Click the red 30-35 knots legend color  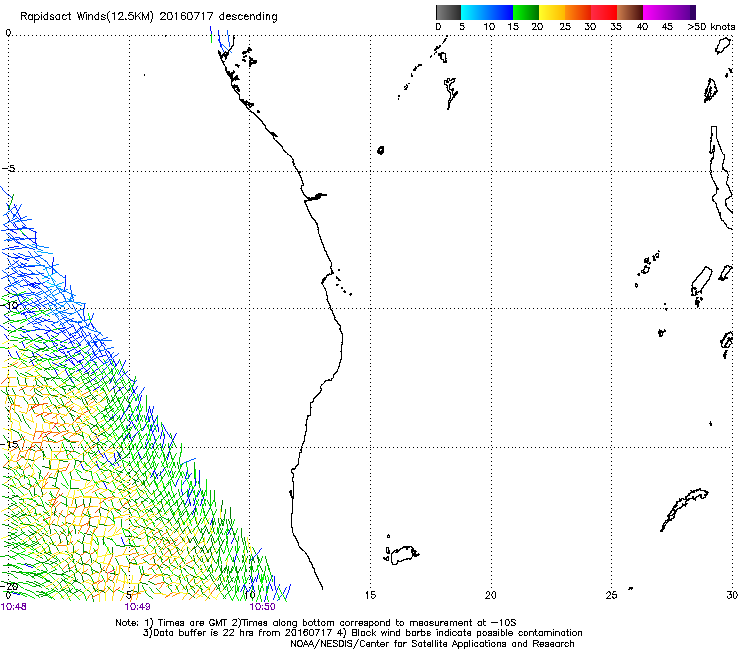604,12
